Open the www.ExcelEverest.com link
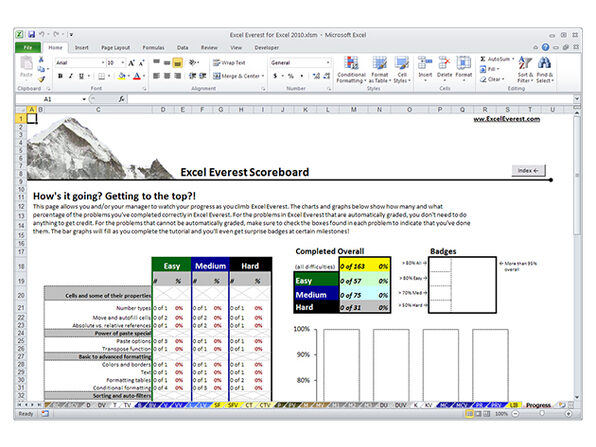 pyautogui.click(x=506, y=119)
